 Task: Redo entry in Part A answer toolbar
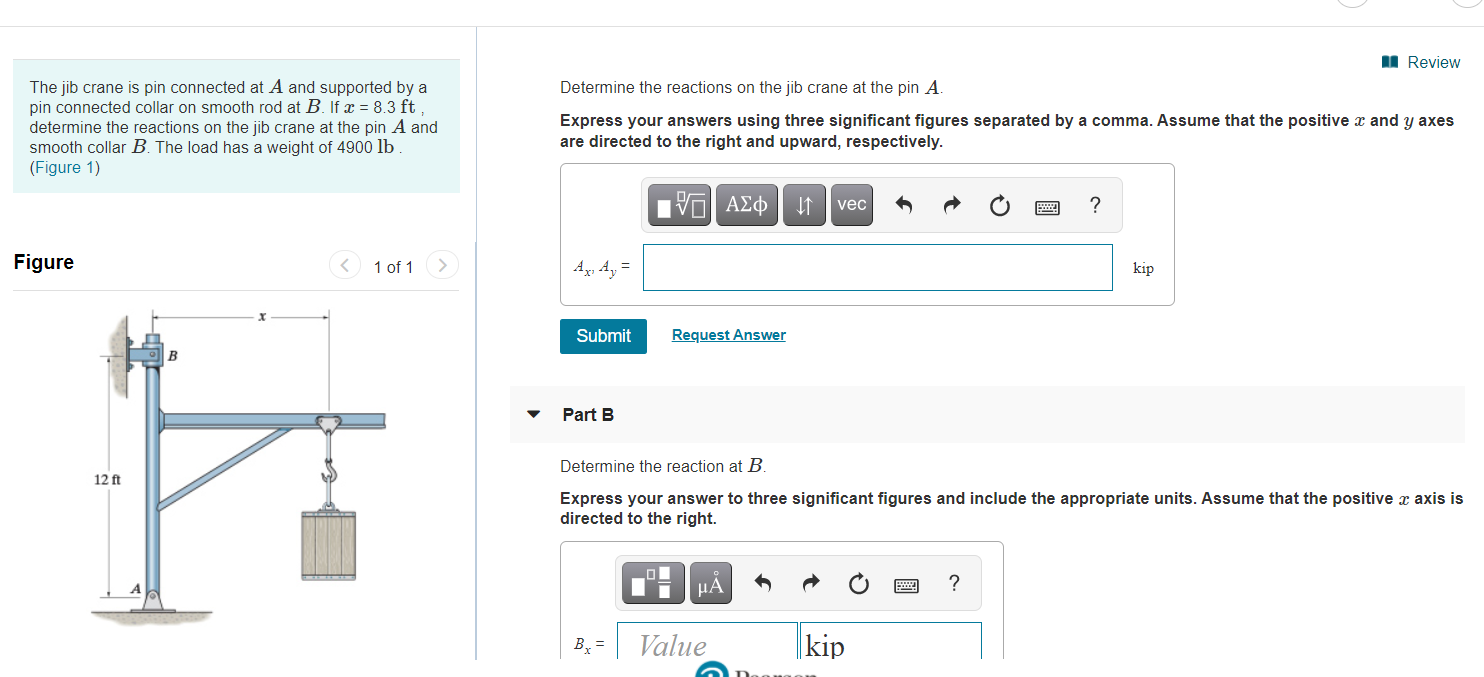pos(952,206)
